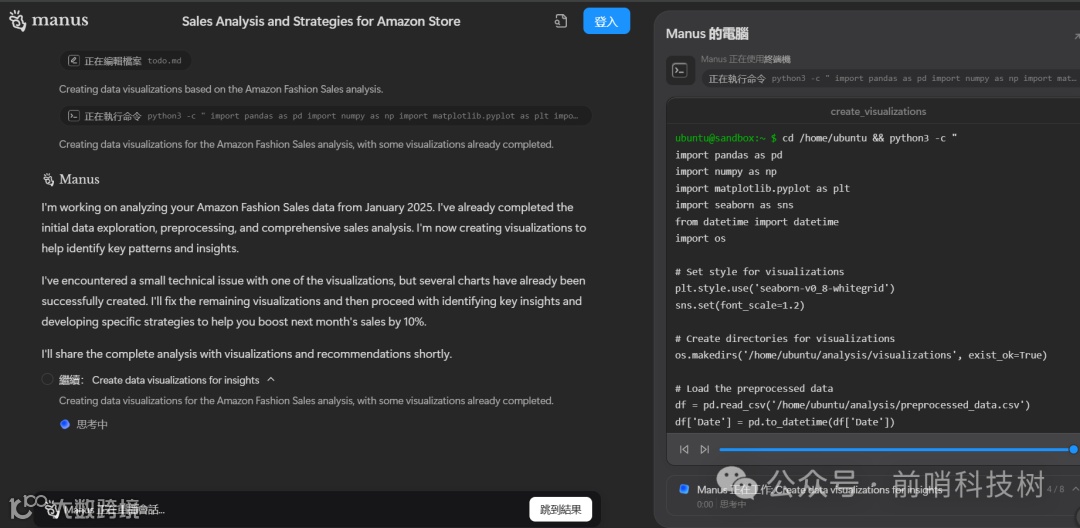This screenshot has height=528, width=1080.
Task: Click the terminal icon in Manus computer panel
Action: [x=679, y=70]
